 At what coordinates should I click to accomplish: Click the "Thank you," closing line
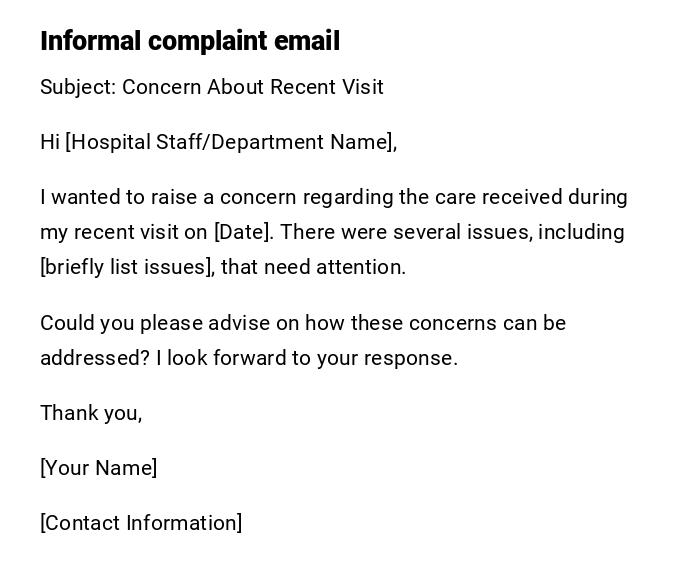tap(91, 413)
